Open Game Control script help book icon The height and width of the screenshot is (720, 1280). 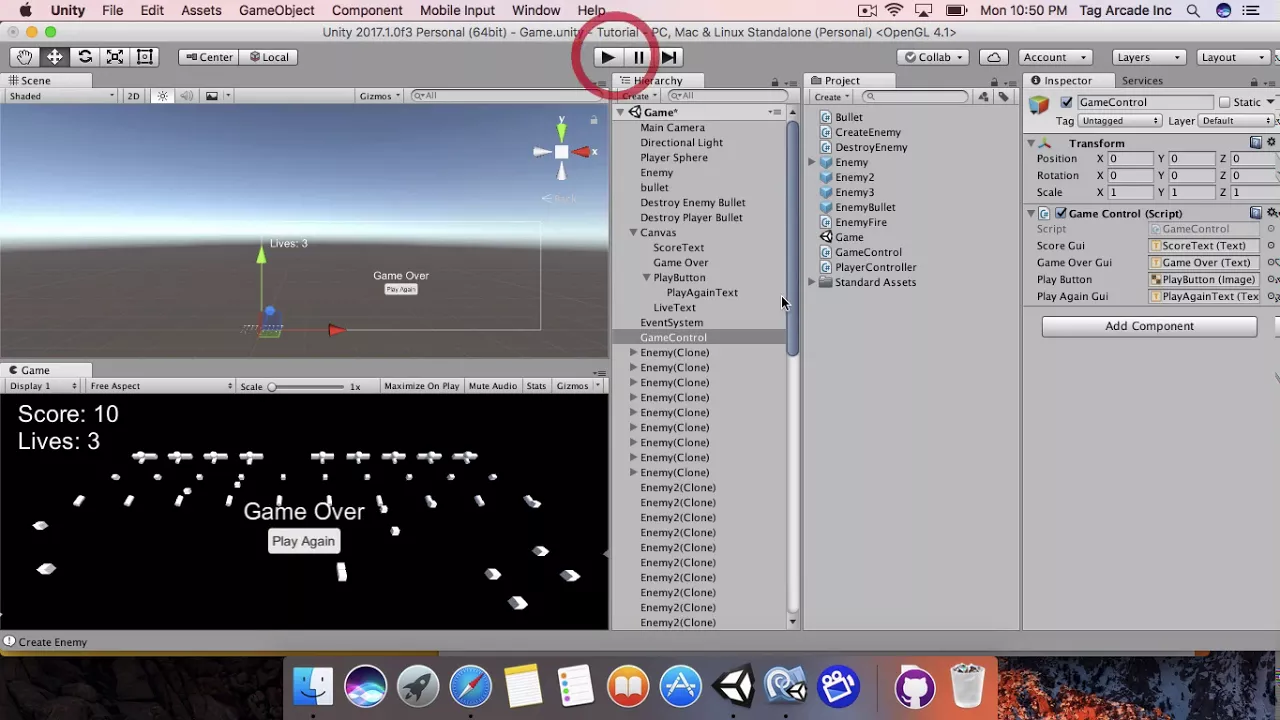[1256, 213]
